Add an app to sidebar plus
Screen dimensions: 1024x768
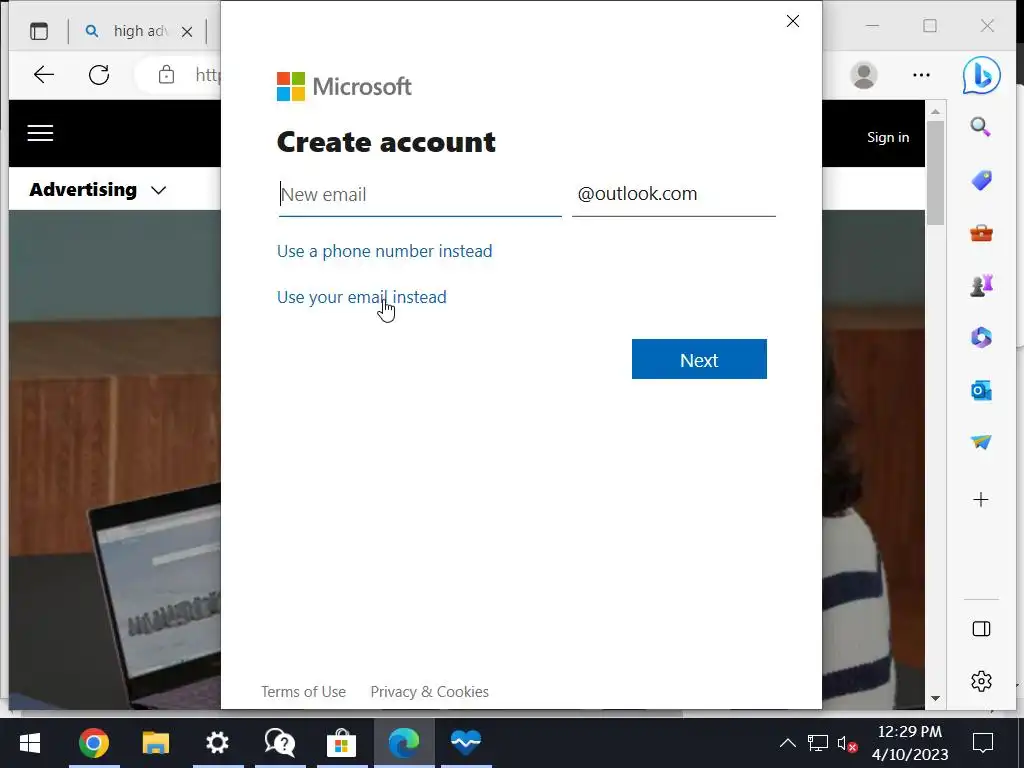[981, 500]
